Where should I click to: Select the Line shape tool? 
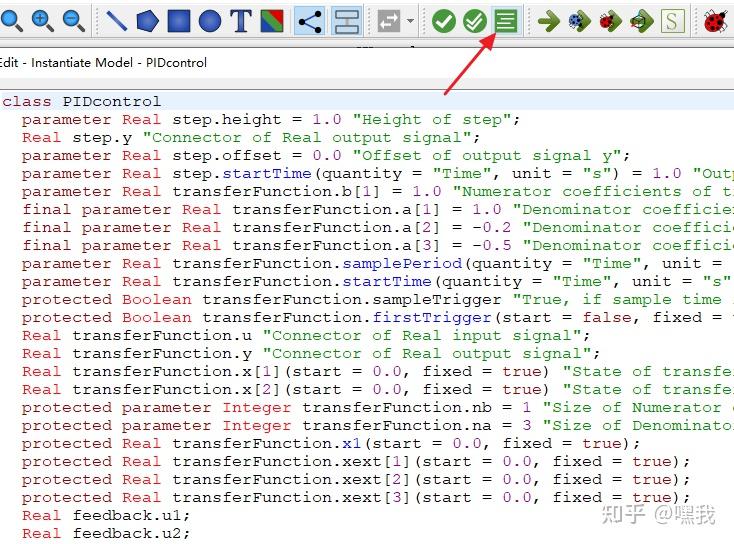tap(117, 21)
